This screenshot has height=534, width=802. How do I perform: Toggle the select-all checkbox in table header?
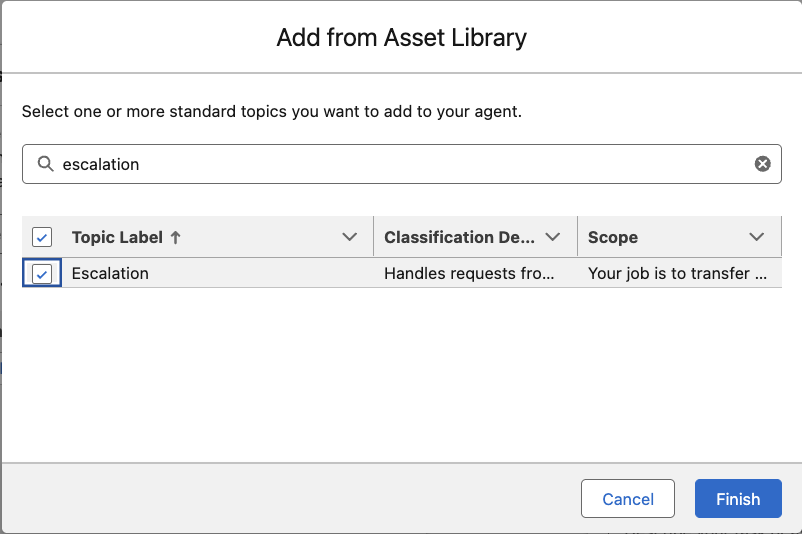pyautogui.click(x=42, y=238)
